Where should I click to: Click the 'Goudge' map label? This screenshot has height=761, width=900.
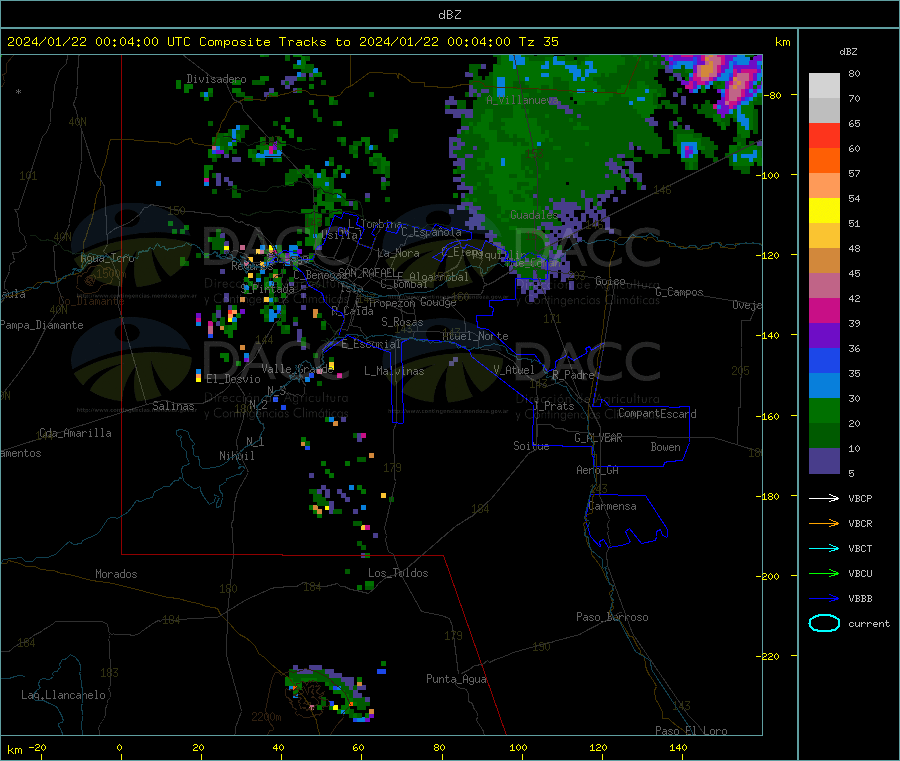click(439, 302)
